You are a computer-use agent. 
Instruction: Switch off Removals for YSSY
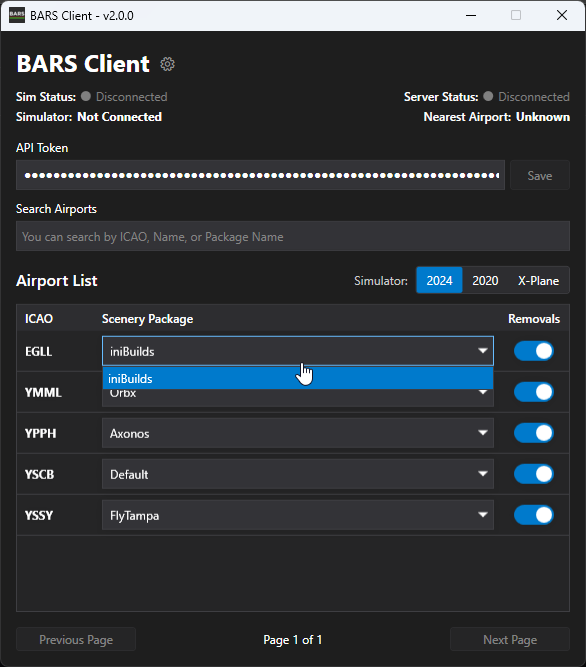[x=533, y=515]
